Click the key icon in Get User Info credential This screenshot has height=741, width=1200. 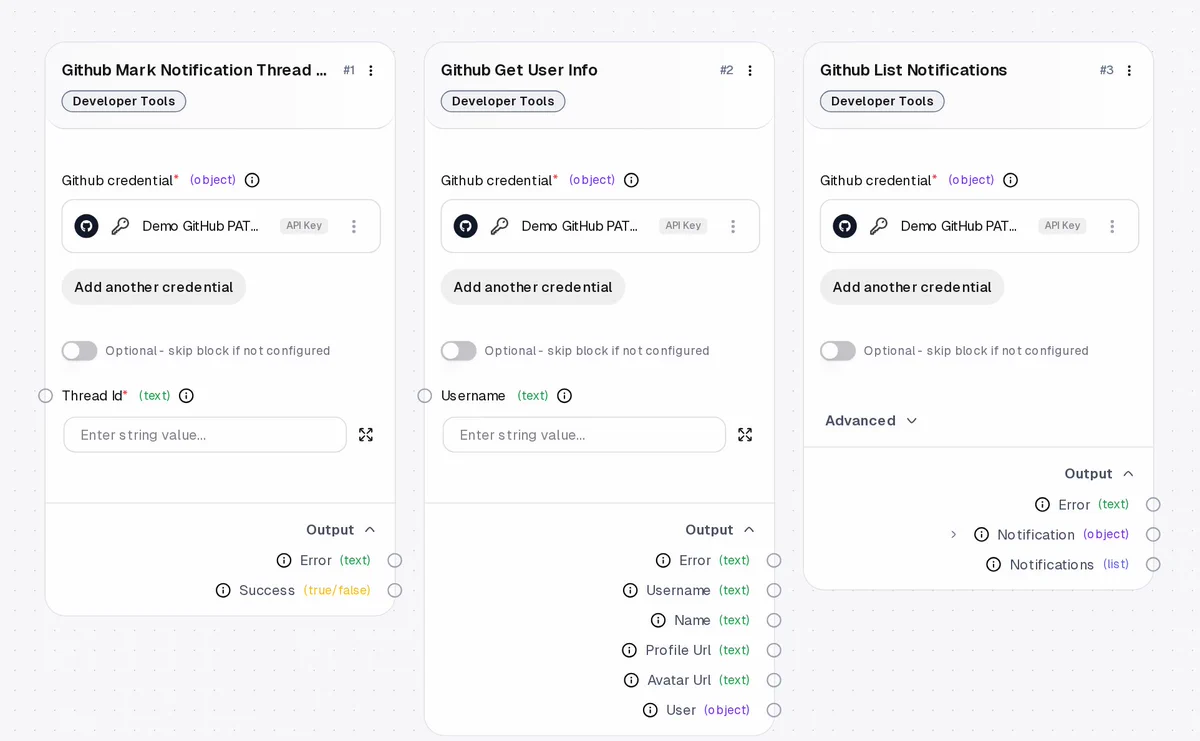click(x=499, y=226)
